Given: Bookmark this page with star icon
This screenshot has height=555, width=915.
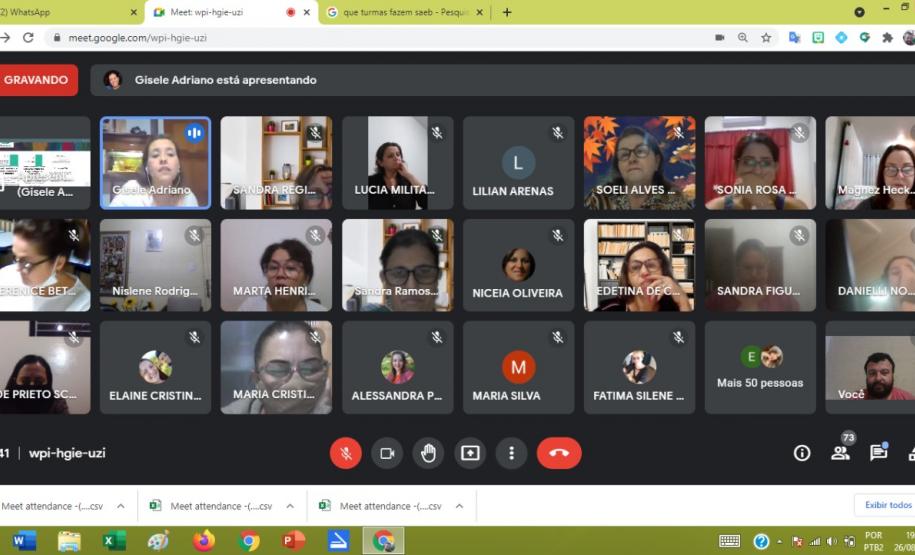Looking at the screenshot, I should [x=766, y=38].
